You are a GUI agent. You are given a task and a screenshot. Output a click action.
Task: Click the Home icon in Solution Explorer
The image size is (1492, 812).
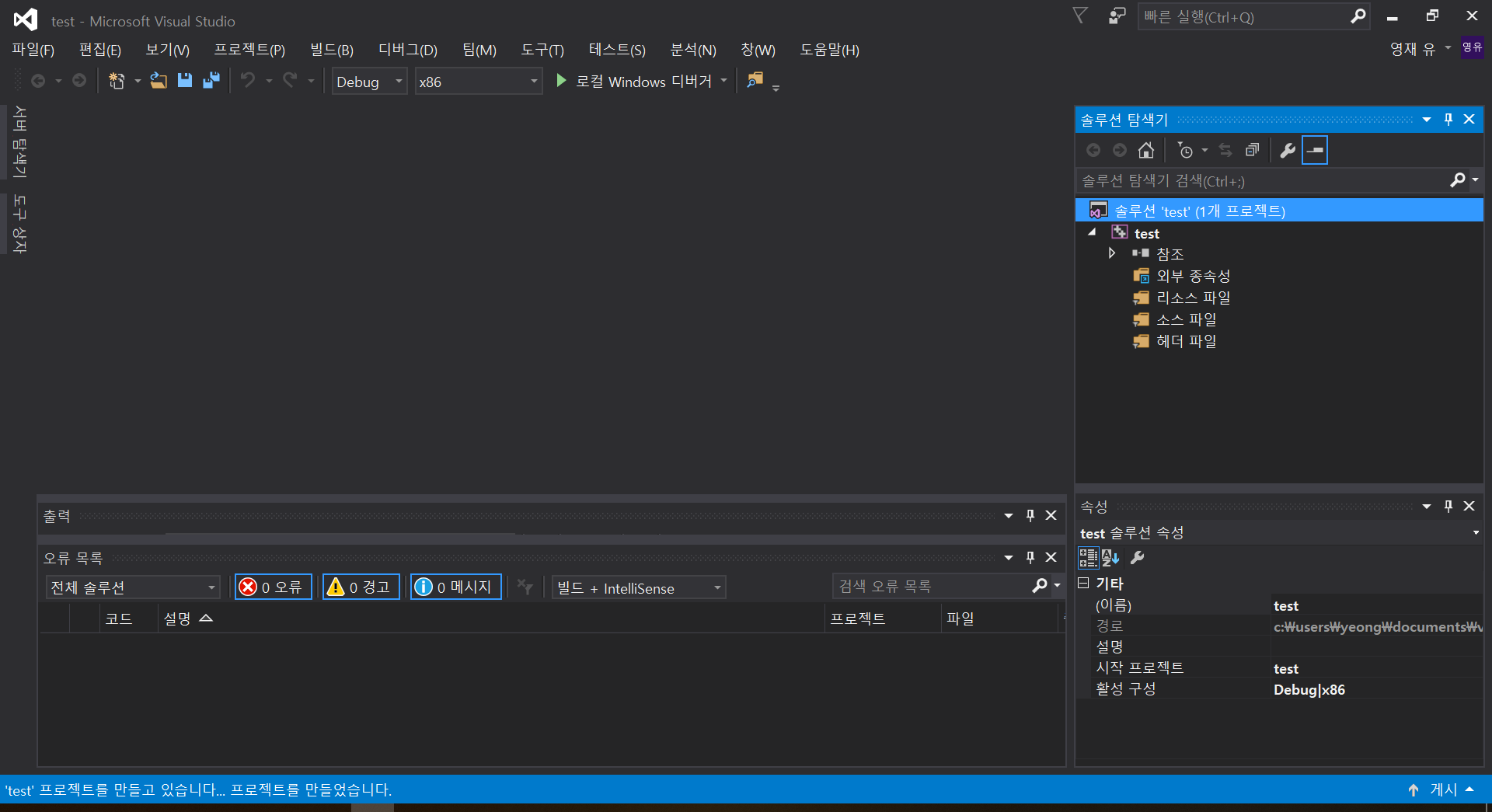coord(1146,150)
